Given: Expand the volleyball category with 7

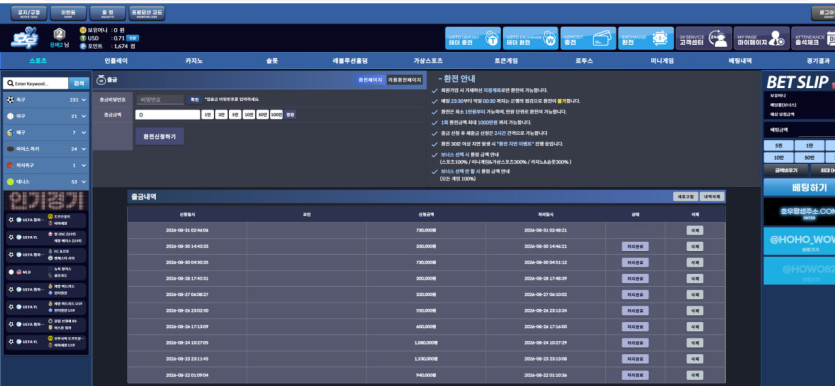Looking at the screenshot, I should click(46, 132).
